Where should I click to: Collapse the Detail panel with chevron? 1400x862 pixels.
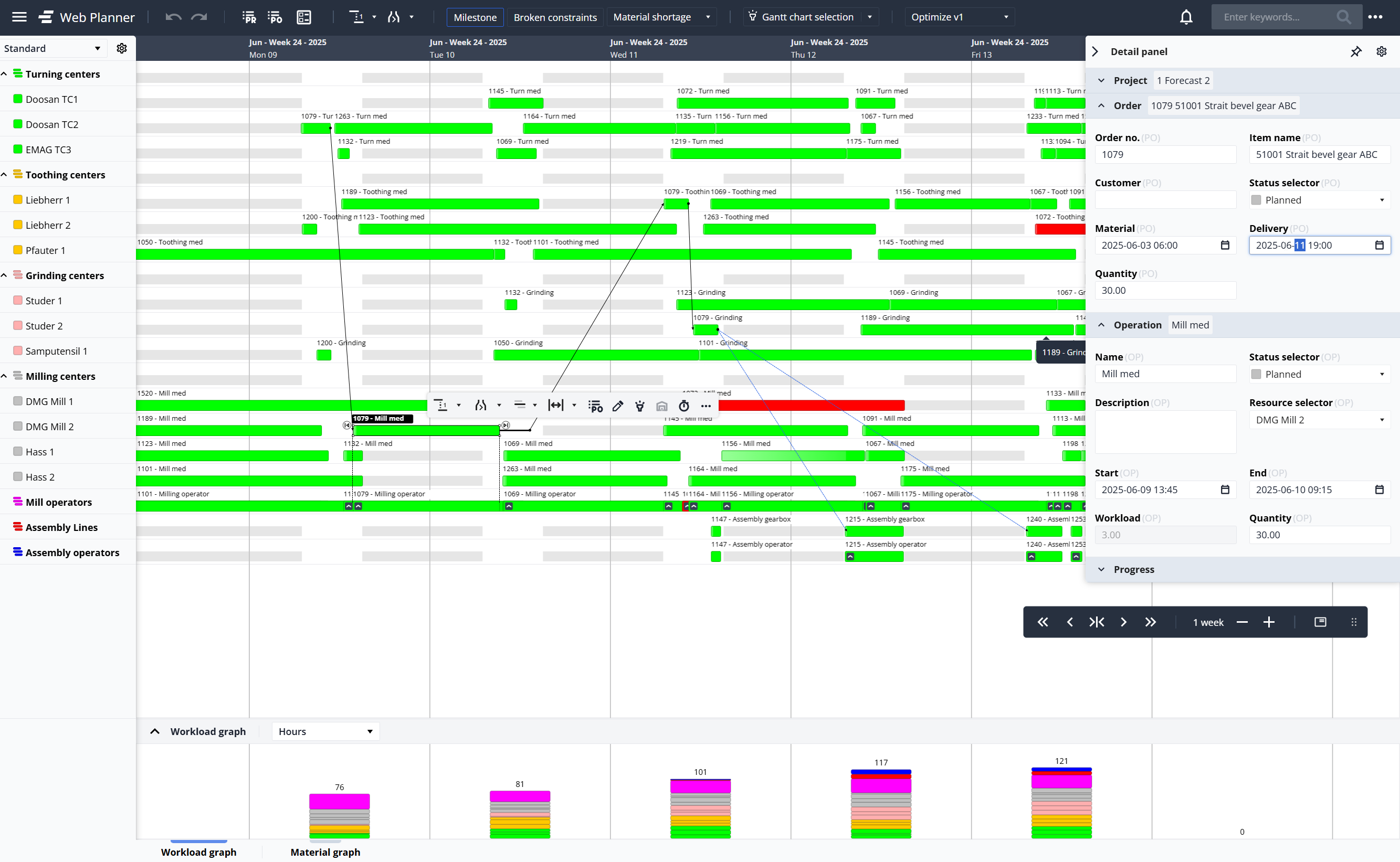tap(1095, 52)
